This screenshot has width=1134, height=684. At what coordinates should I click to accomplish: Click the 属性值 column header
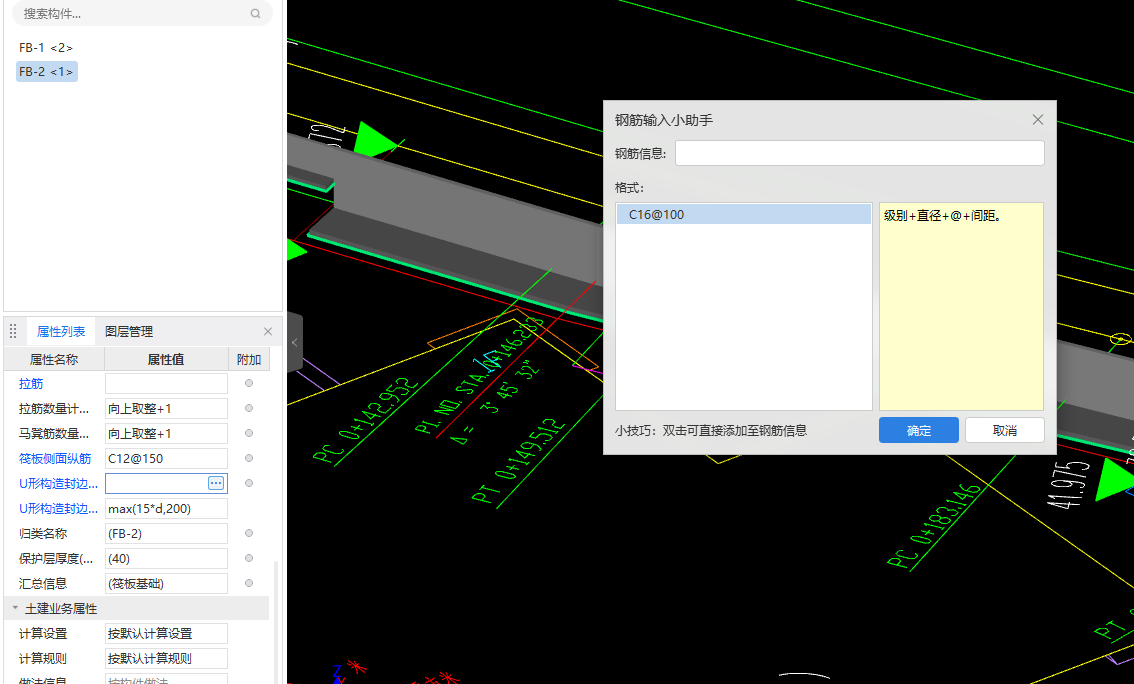click(x=166, y=359)
